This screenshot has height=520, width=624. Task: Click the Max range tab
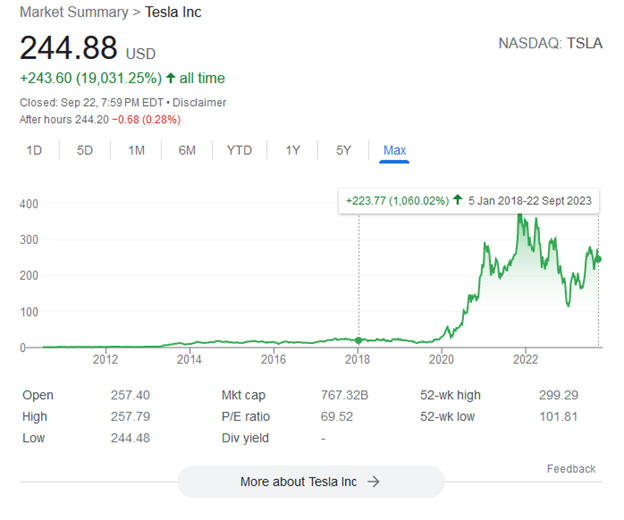click(x=395, y=150)
